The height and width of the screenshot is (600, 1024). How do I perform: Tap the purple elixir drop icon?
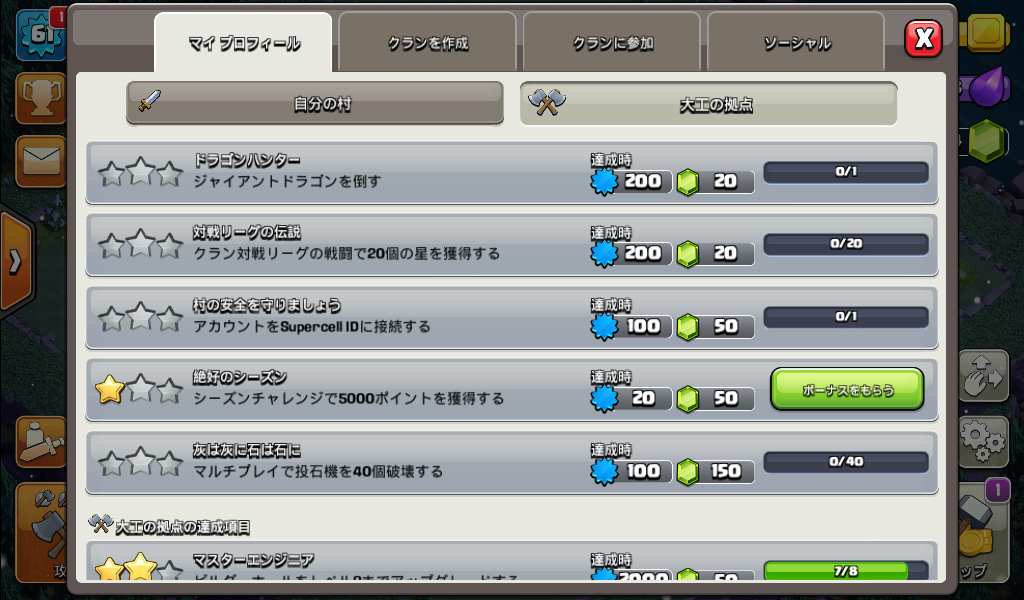tap(985, 86)
